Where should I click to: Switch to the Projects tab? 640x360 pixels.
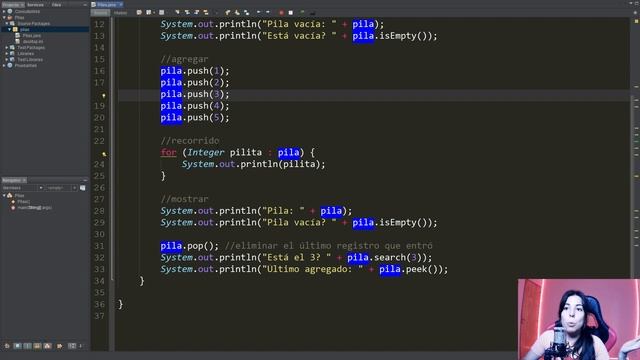[x=12, y=4]
